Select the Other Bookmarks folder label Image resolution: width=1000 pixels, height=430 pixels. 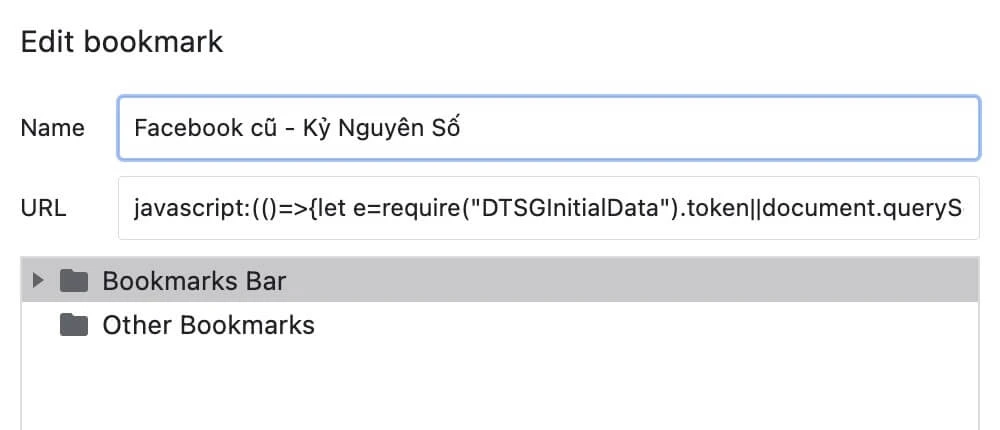click(x=208, y=325)
